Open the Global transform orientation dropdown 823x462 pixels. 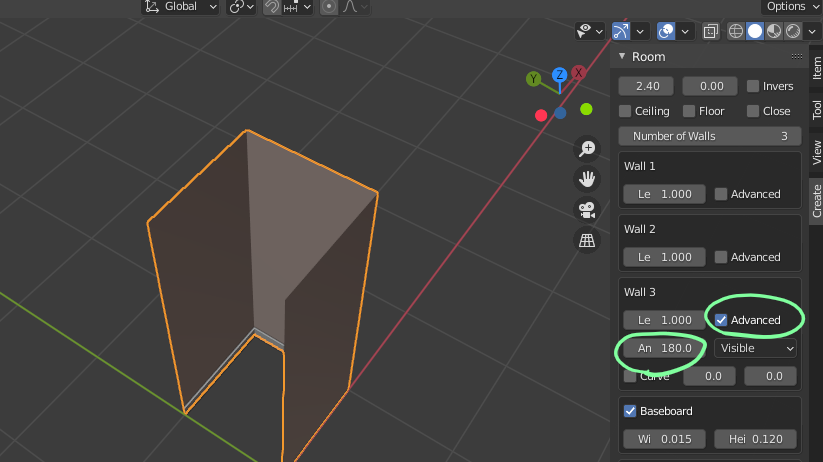click(181, 6)
